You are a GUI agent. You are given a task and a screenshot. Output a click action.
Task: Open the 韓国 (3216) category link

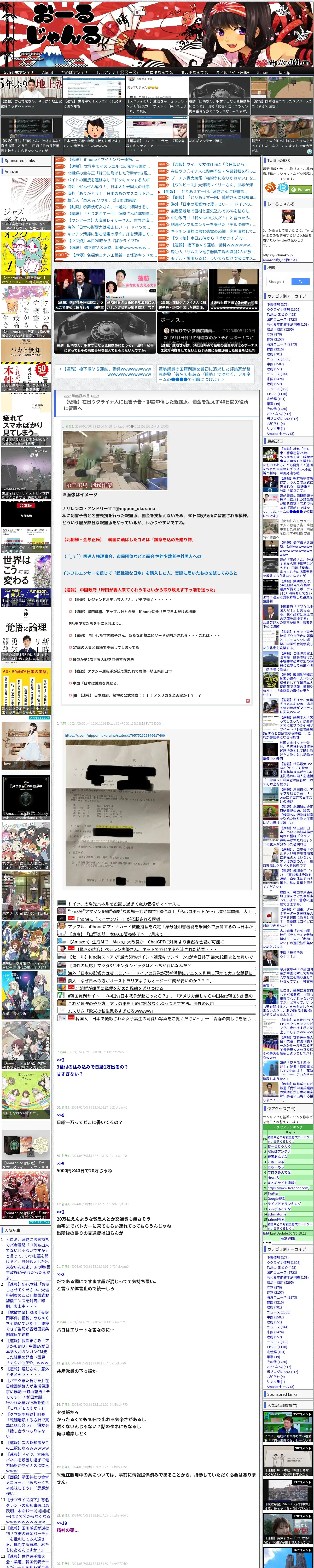[275, 349]
